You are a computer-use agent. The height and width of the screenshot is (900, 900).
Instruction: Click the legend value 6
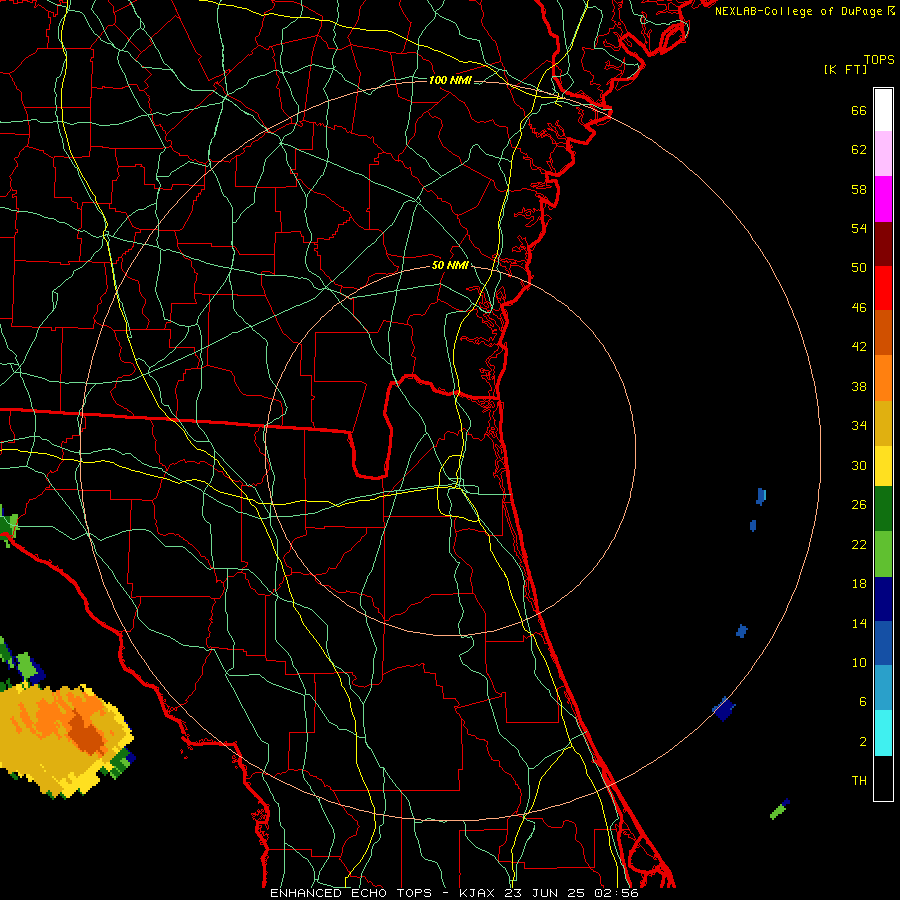tap(863, 702)
